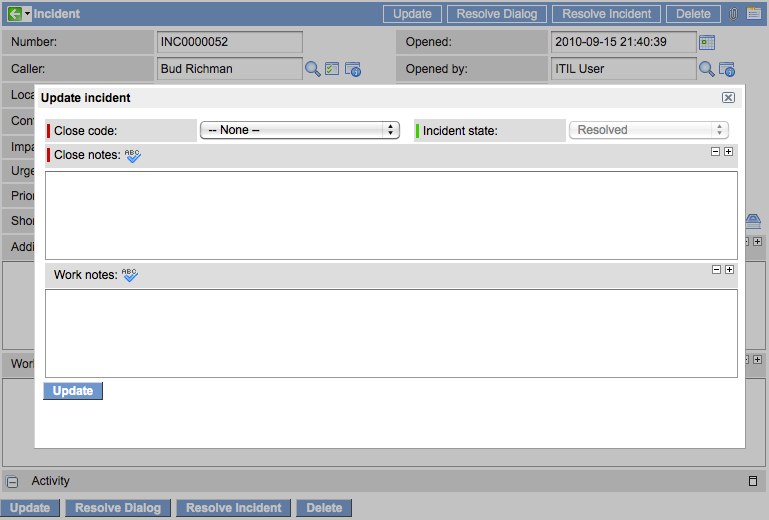Show Caller reference info icon
769x520 pixels.
pos(353,69)
